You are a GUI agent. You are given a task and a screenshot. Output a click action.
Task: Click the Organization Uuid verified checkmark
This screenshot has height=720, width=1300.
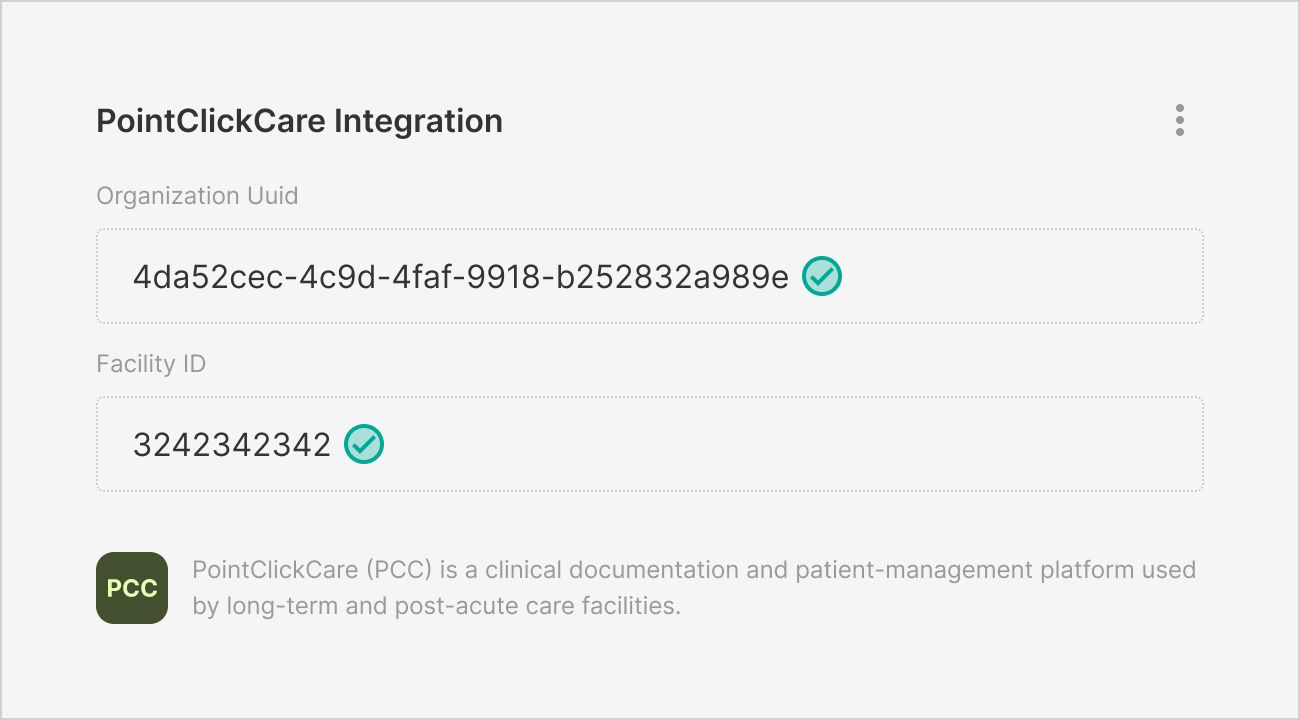[x=822, y=276]
